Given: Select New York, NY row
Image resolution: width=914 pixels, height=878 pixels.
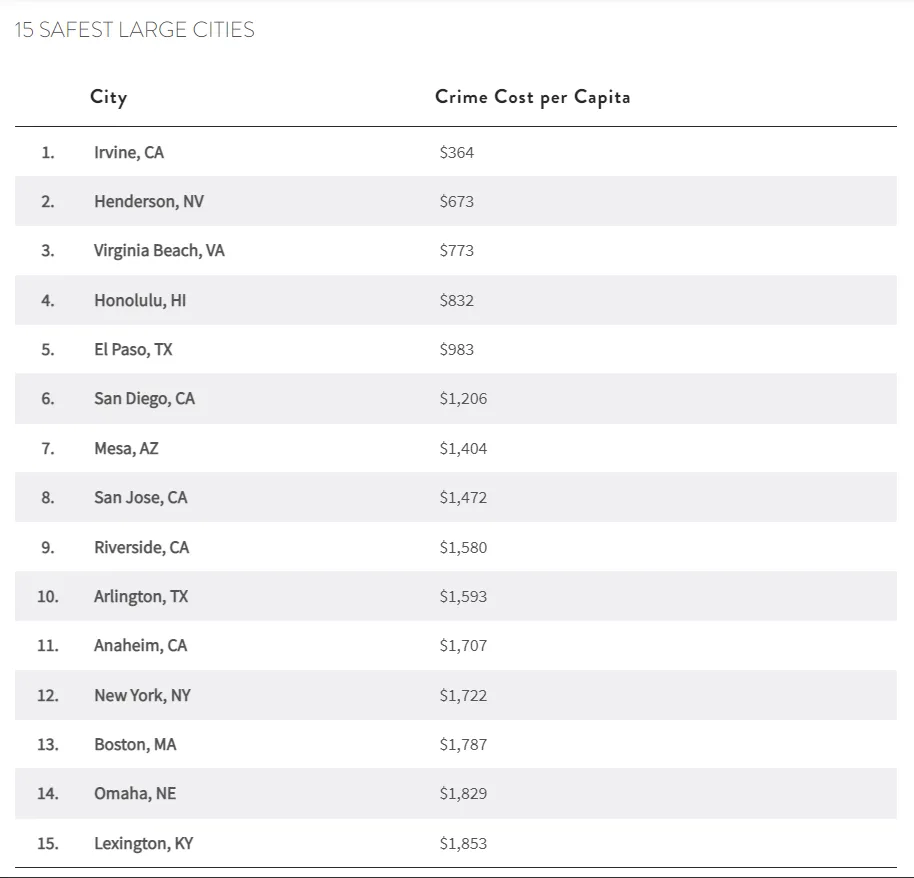Looking at the screenshot, I should click(x=142, y=696).
